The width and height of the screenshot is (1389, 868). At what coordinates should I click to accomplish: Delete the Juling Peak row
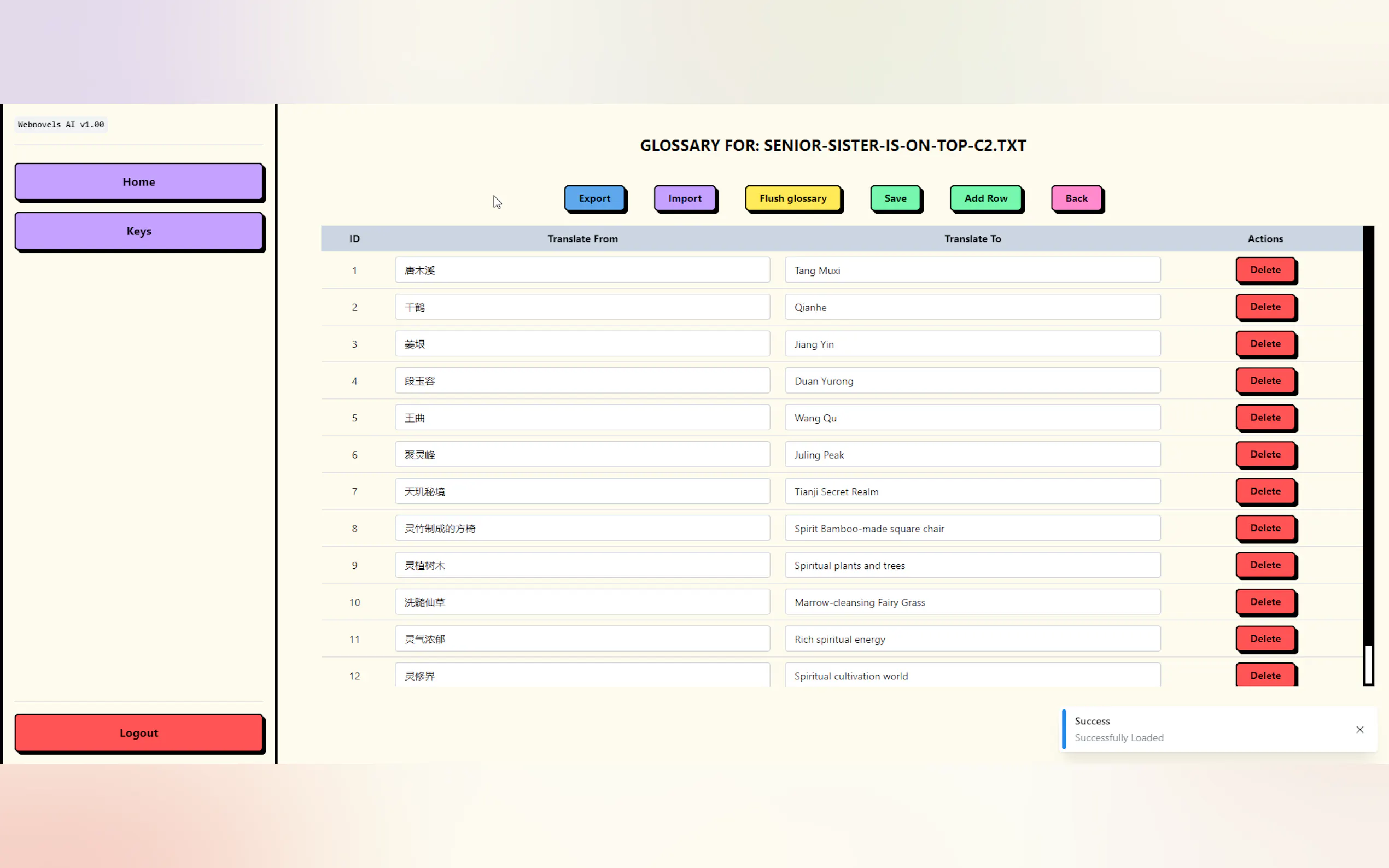(1264, 454)
